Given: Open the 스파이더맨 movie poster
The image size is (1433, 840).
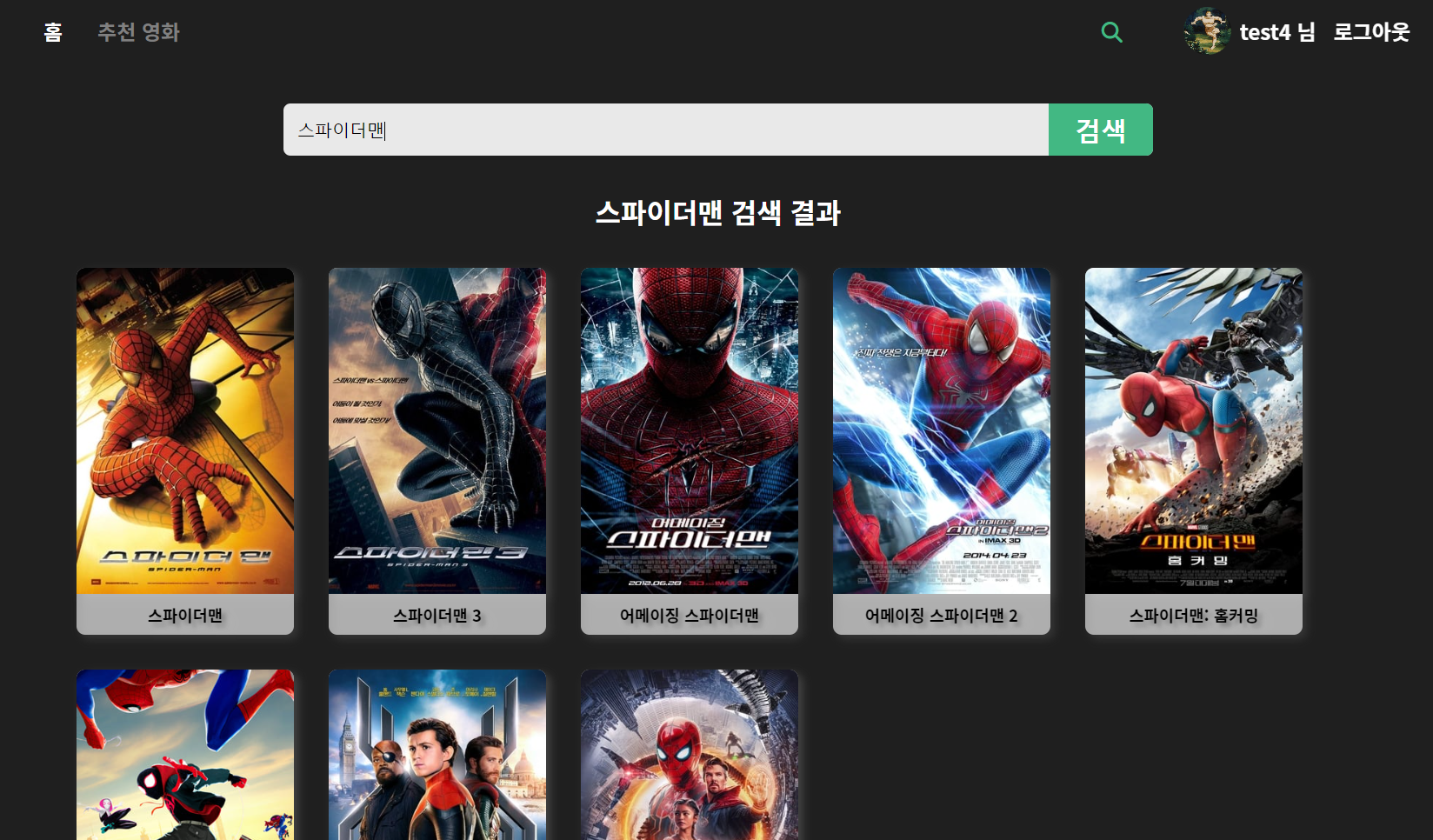Looking at the screenshot, I should [185, 430].
